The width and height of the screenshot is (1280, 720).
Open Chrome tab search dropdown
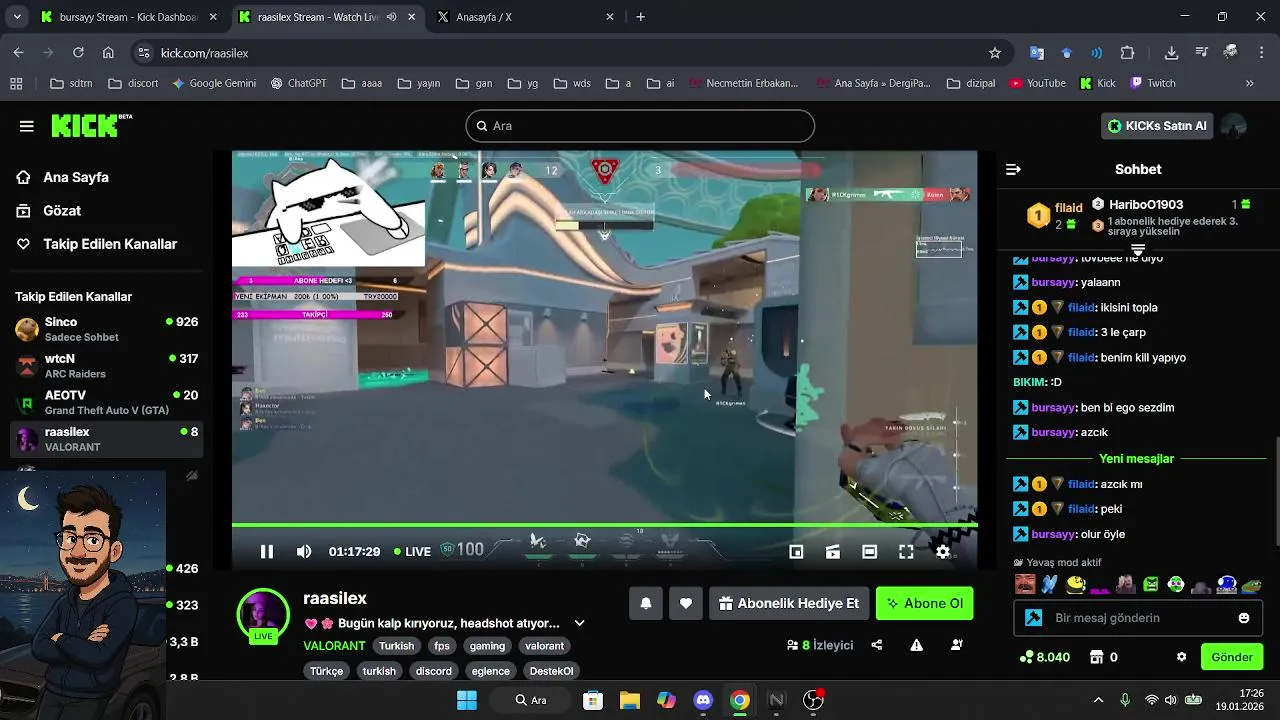16,17
